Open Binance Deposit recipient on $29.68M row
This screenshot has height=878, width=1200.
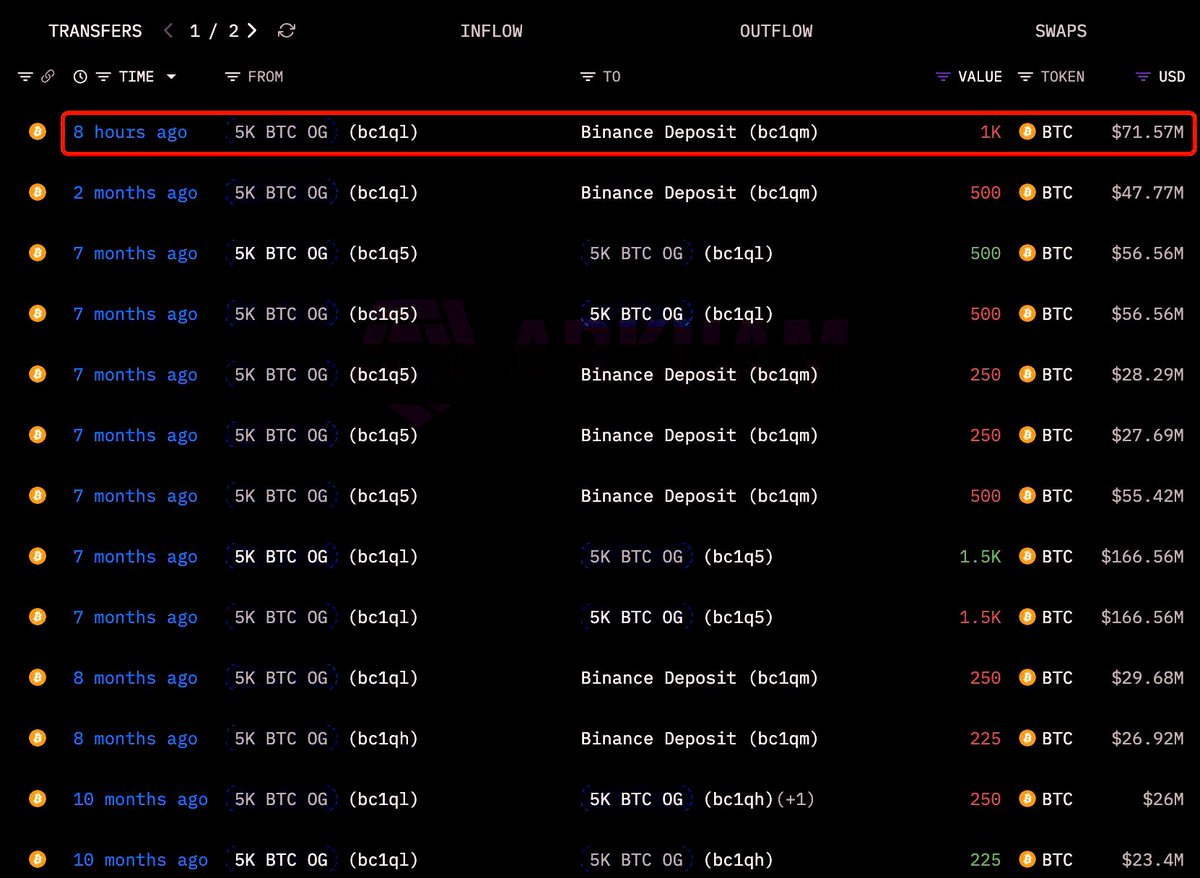700,678
